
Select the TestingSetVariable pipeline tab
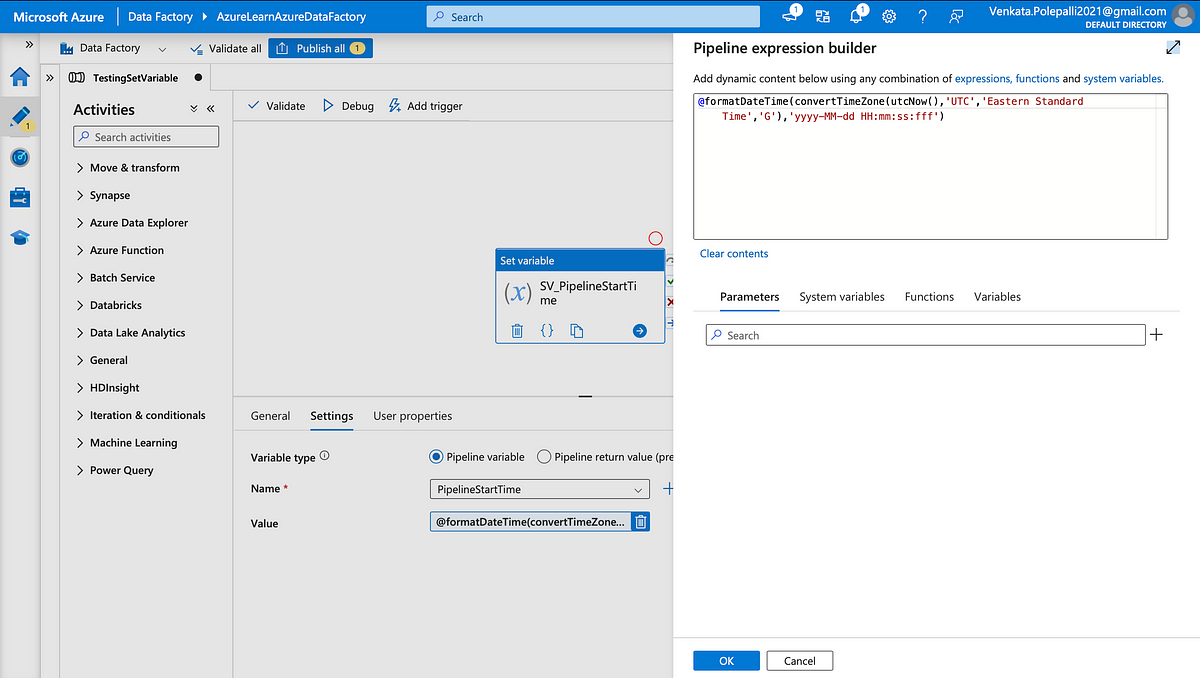tap(135, 77)
